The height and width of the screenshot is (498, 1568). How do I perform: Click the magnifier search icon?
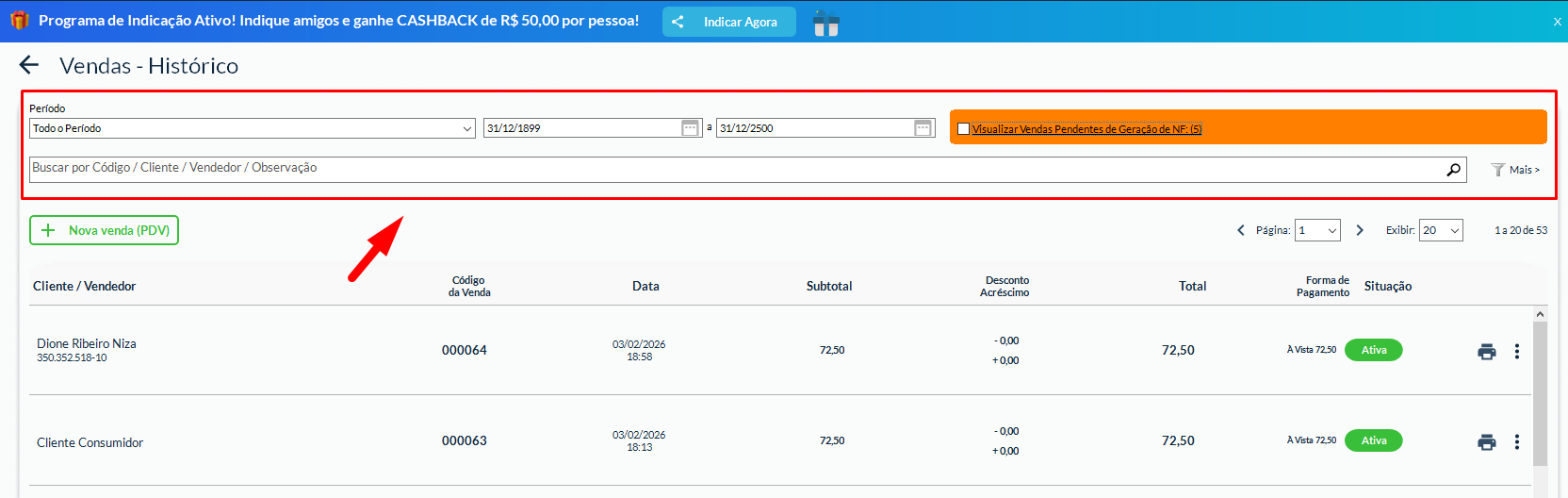(x=1453, y=170)
